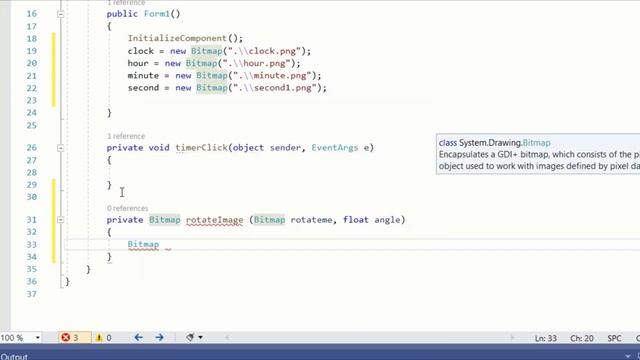This screenshot has width=640, height=360.
Task: Click the EventArgs type on line 26
Action: pos(335,147)
